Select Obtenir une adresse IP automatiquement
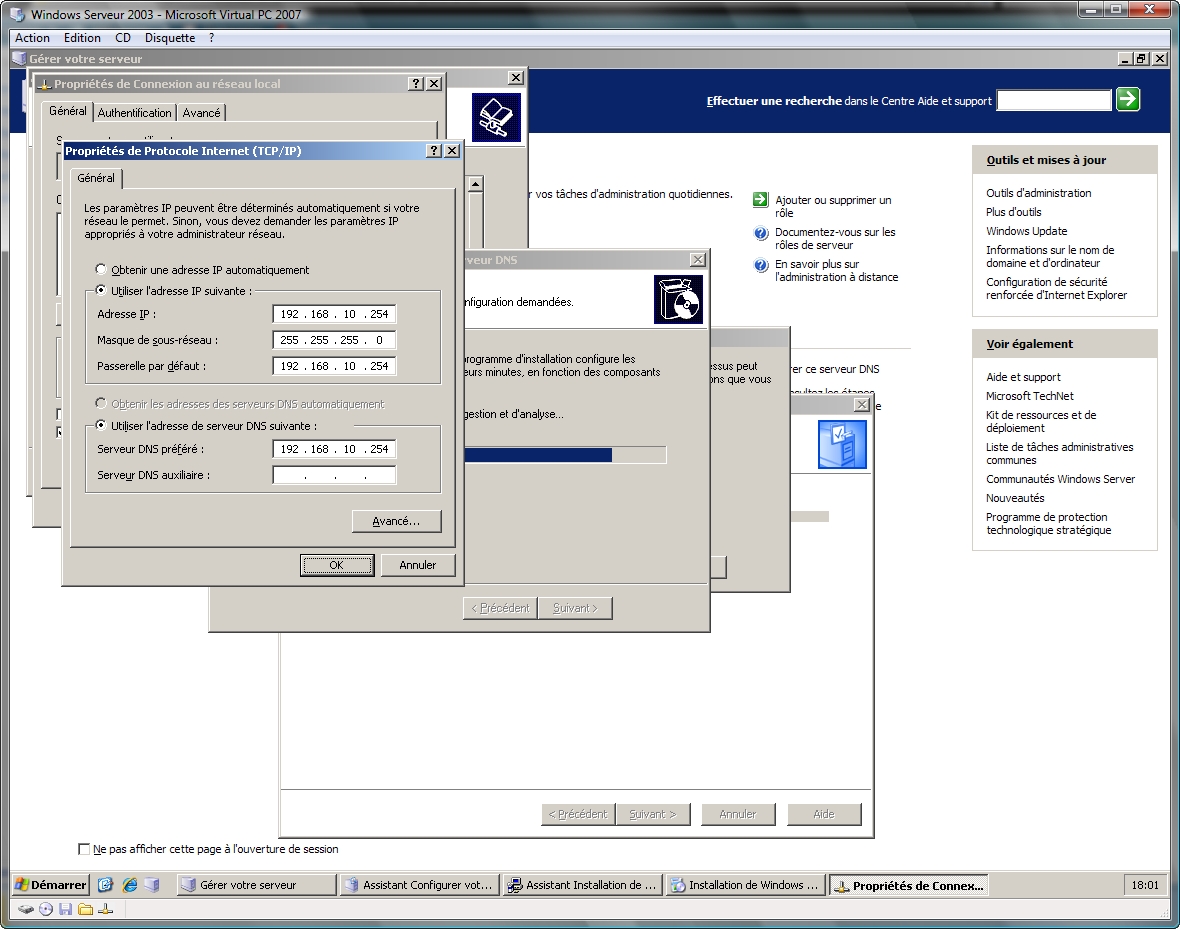 pos(101,270)
